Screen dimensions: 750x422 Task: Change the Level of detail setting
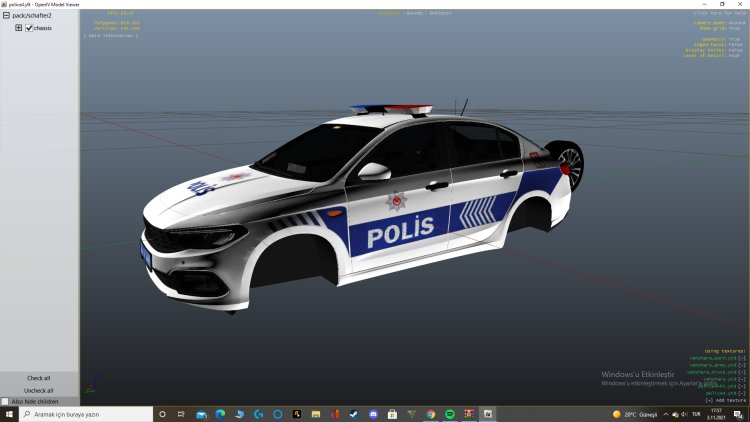click(x=711, y=56)
